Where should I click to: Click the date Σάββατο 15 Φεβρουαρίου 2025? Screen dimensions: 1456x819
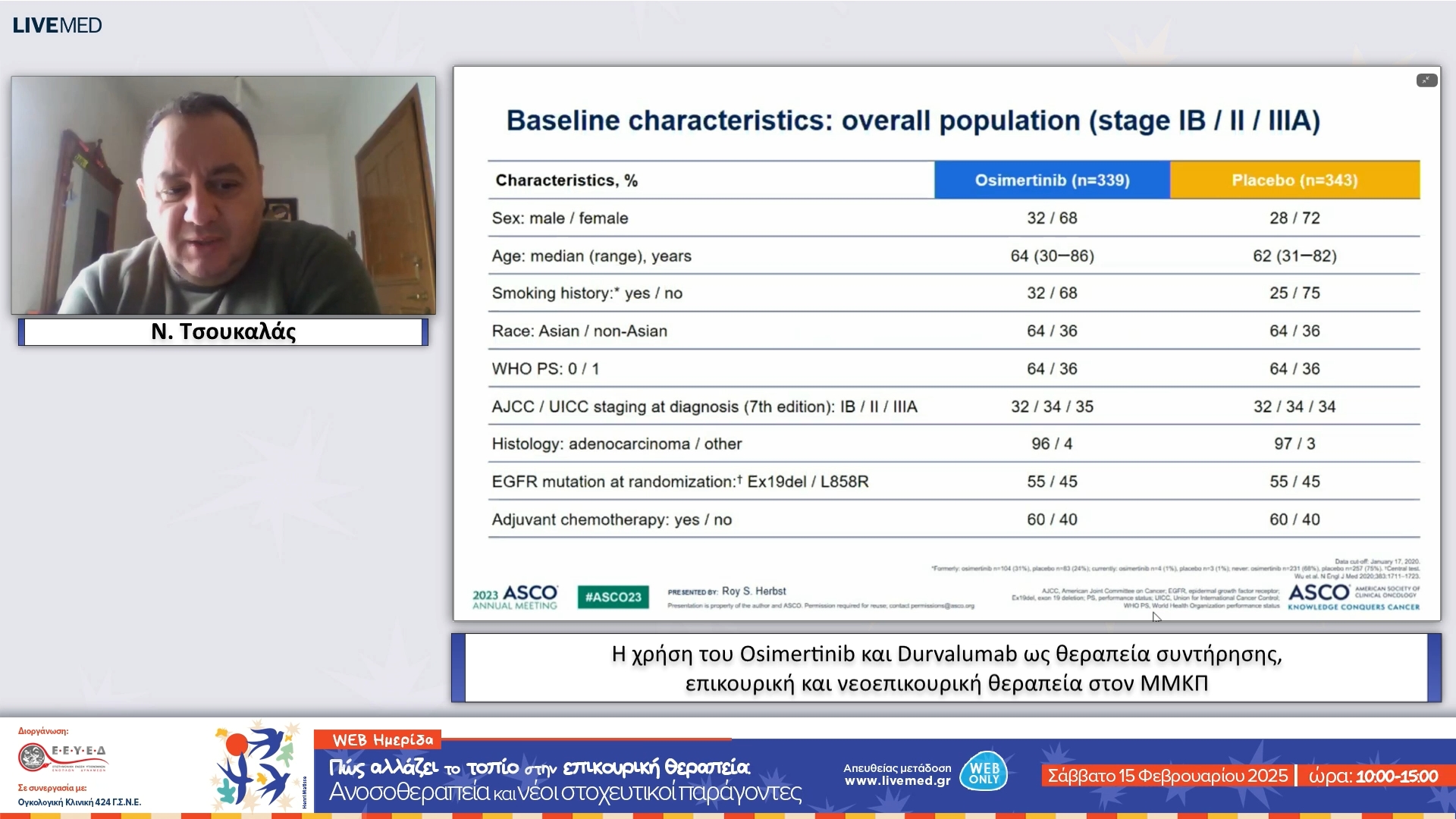(1167, 776)
